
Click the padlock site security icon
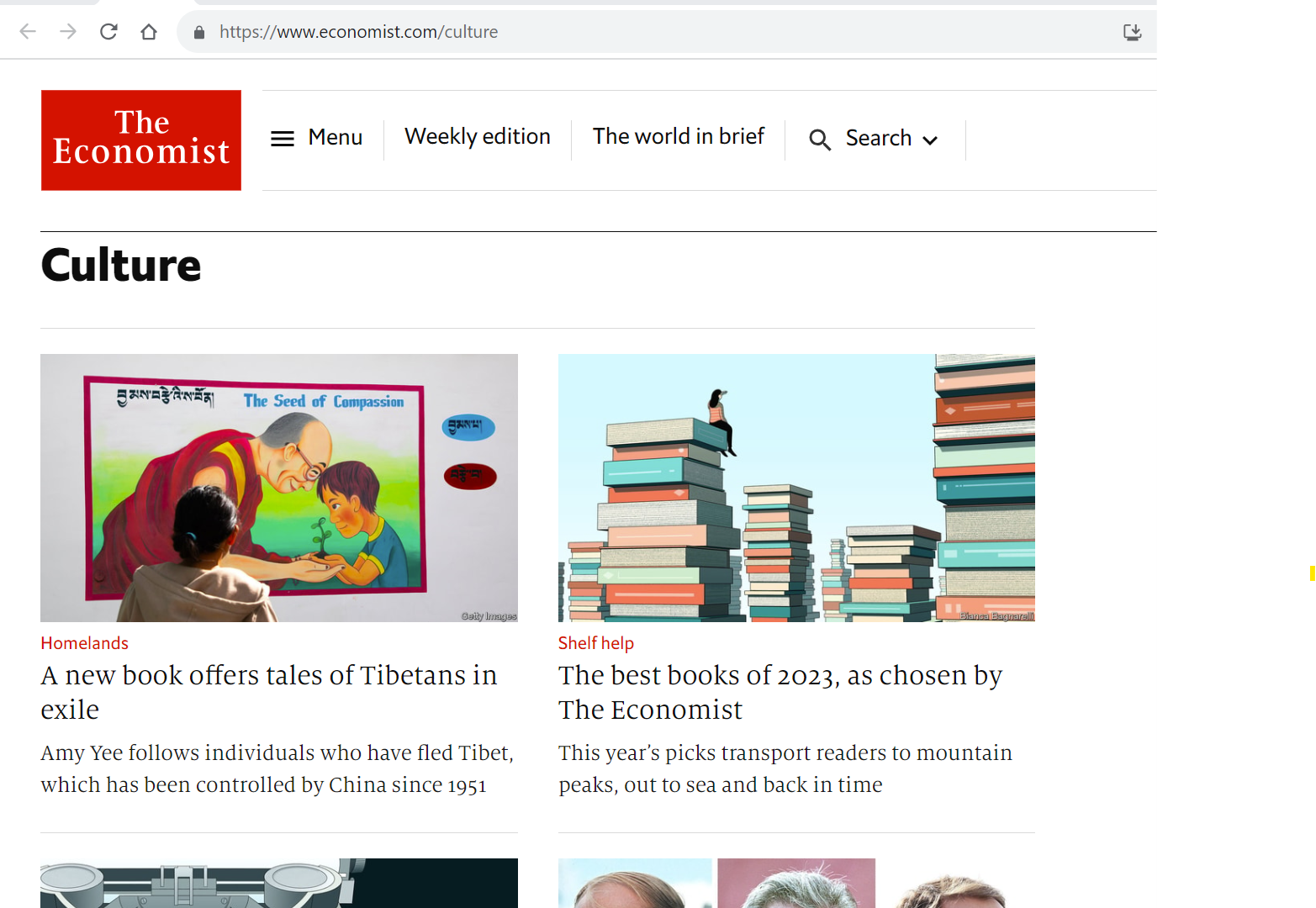point(199,32)
